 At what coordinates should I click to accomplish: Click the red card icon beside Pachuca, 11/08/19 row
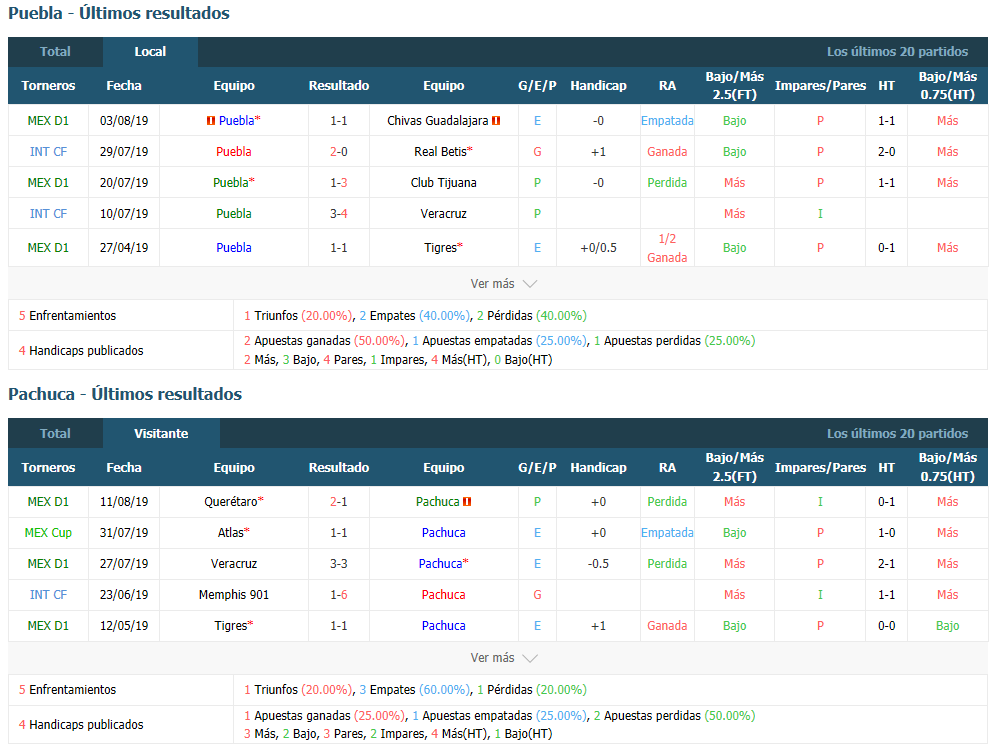pyautogui.click(x=467, y=501)
